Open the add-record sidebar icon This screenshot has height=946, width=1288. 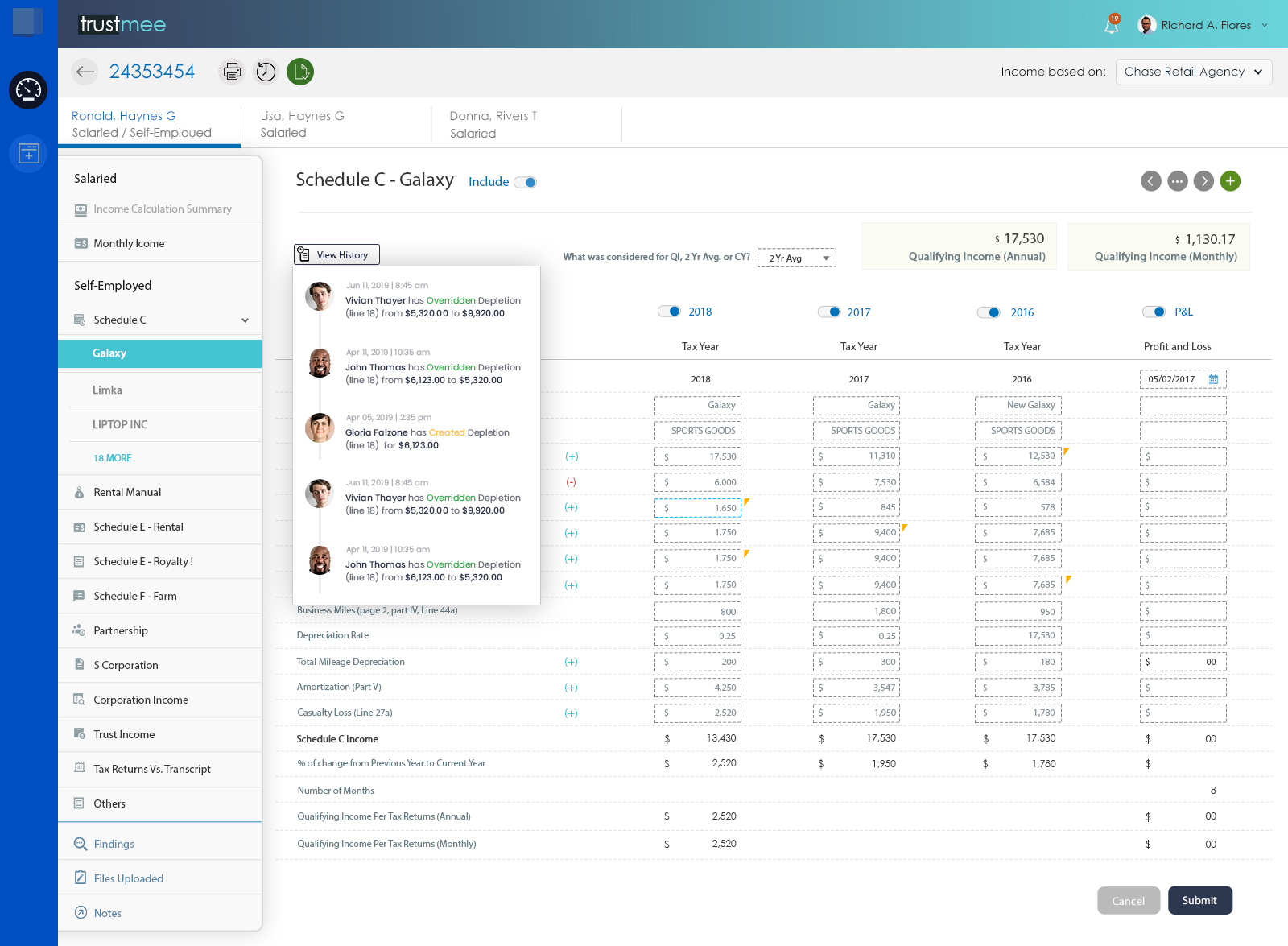pos(28,153)
